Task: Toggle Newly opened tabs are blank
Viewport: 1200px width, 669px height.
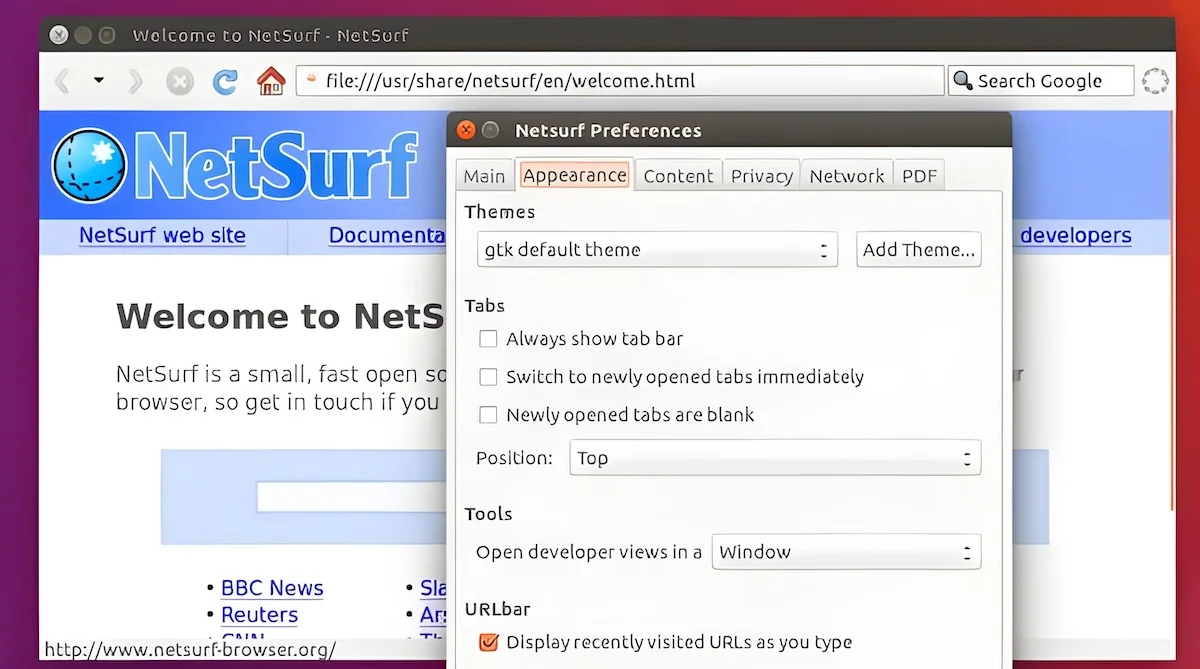Action: 488,415
